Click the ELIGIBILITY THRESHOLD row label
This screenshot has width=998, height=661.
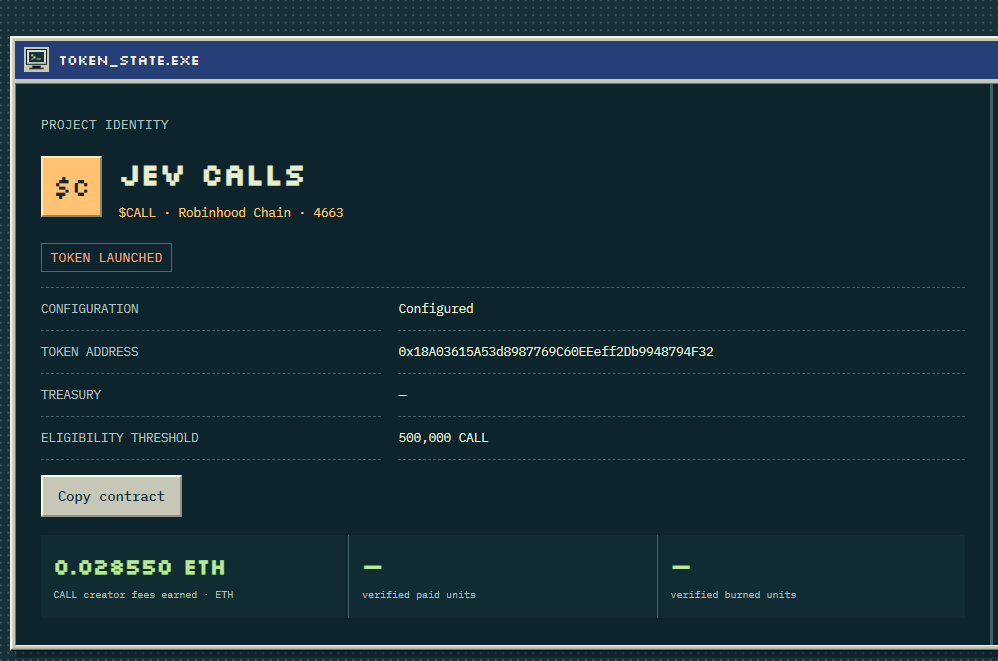(120, 438)
